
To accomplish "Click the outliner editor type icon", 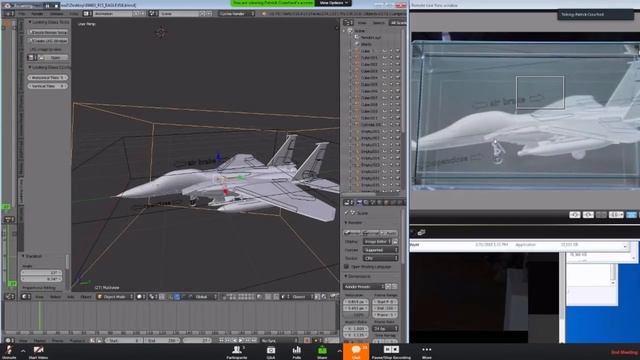I will 347,23.
